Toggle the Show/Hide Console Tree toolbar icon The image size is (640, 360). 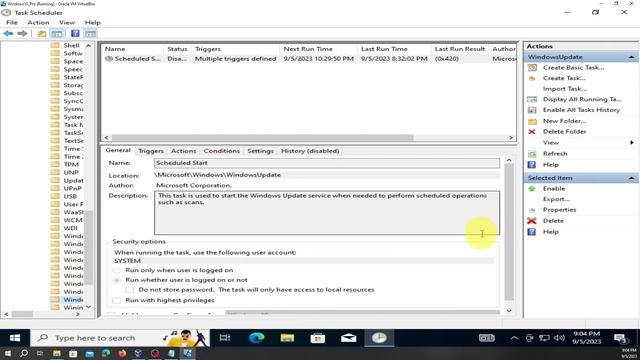(57, 33)
